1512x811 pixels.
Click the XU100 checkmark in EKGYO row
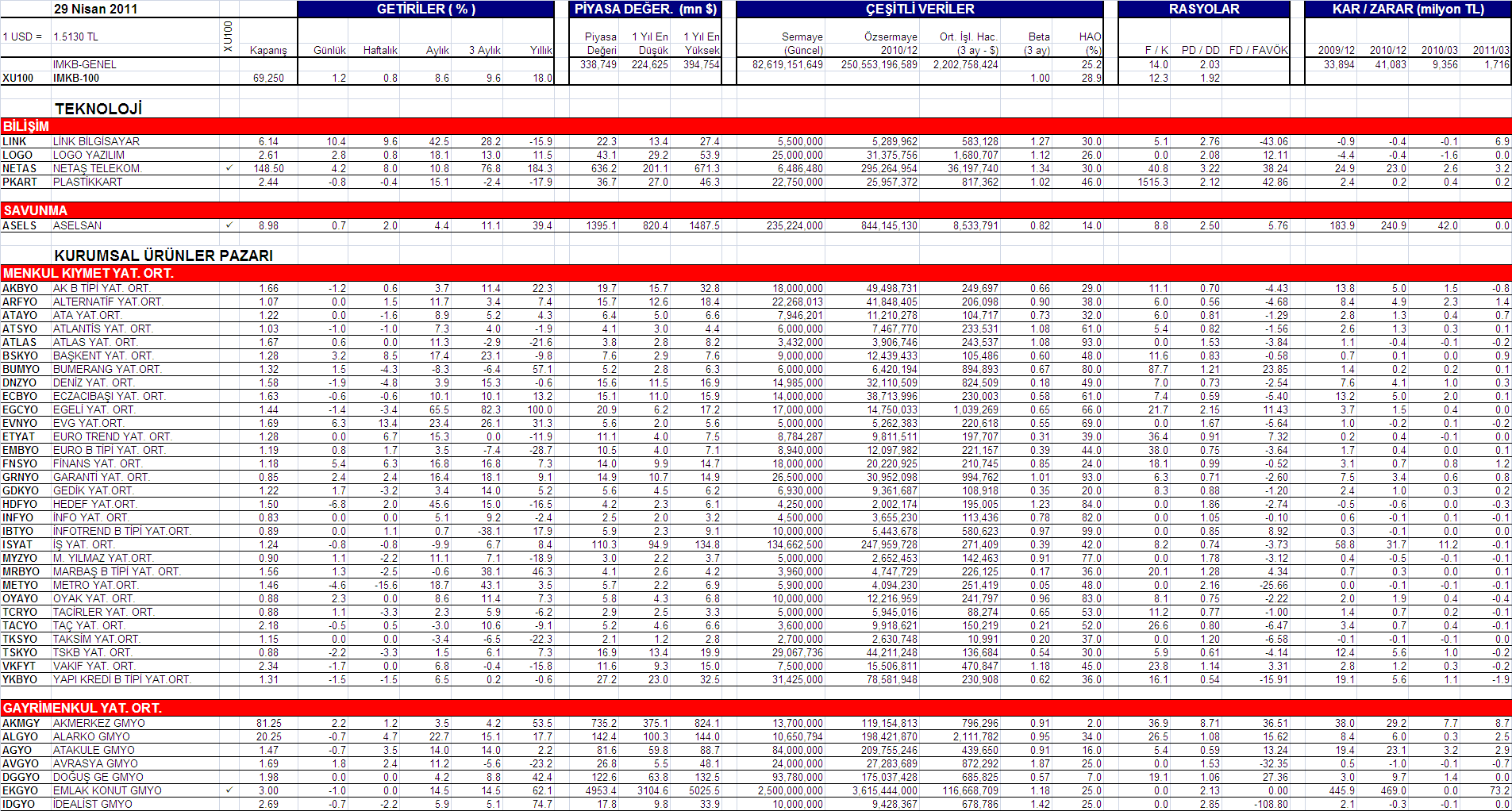(x=229, y=790)
